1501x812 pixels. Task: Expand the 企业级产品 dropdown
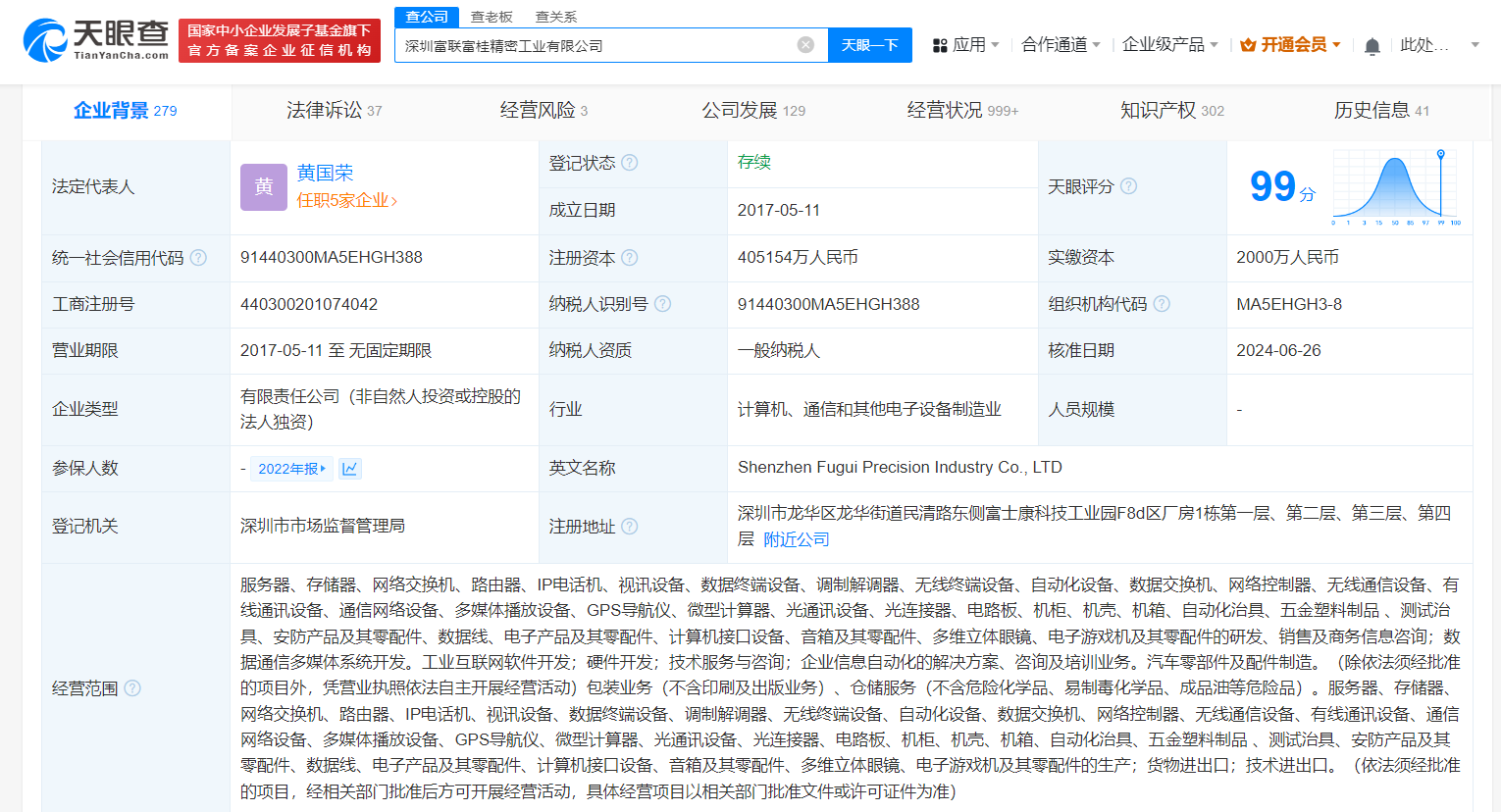[1171, 44]
